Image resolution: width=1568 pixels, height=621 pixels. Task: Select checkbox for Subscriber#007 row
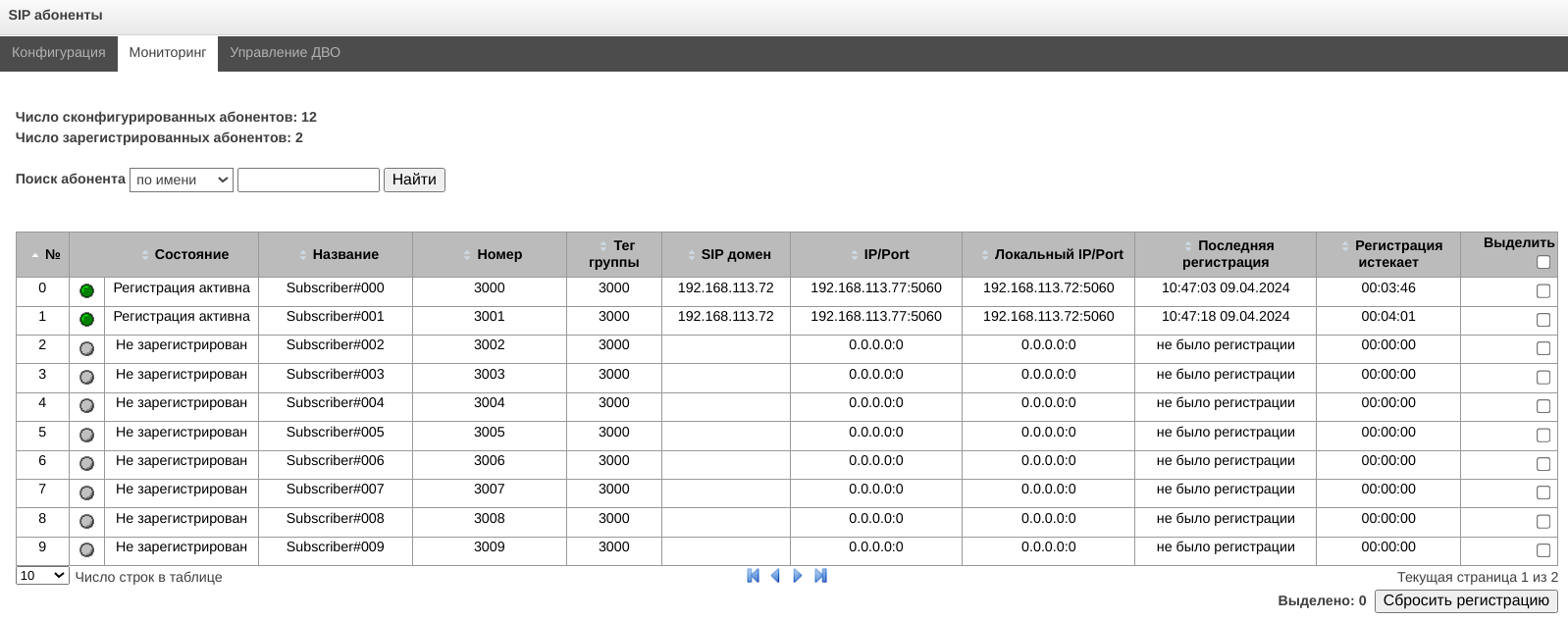(x=1543, y=492)
